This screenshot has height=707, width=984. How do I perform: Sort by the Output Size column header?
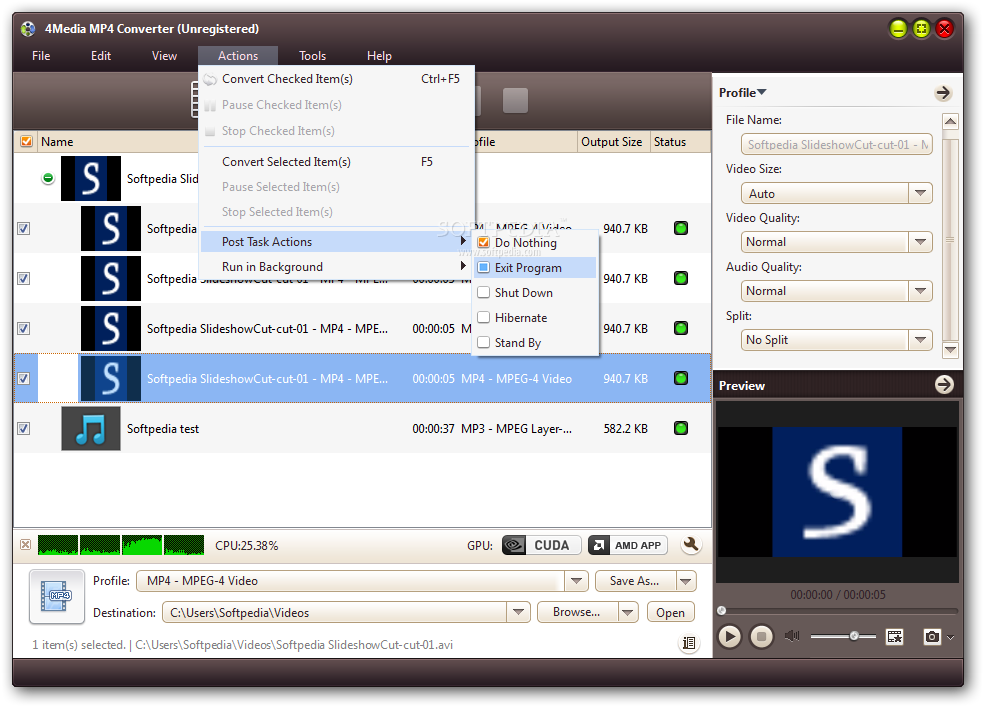612,142
